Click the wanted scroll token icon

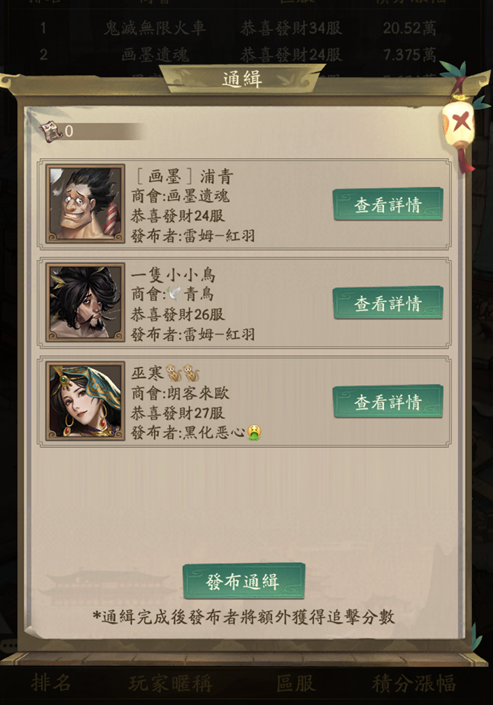[50, 131]
